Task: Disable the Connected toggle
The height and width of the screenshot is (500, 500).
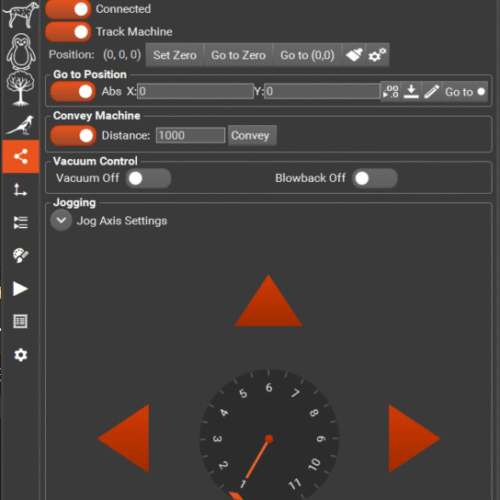Action: 68,9
